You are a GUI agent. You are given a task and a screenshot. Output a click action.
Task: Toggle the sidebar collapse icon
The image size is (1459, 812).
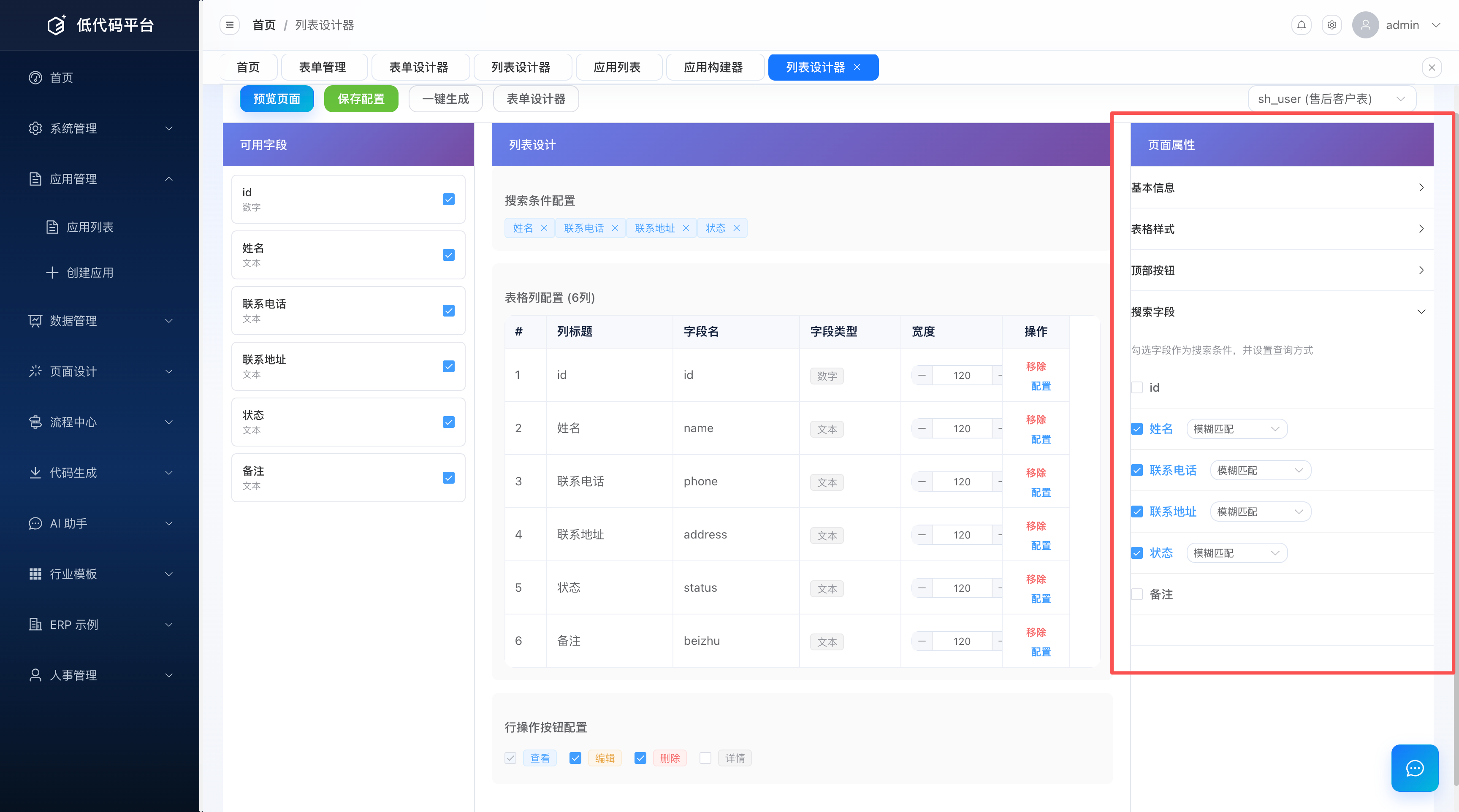coord(229,25)
